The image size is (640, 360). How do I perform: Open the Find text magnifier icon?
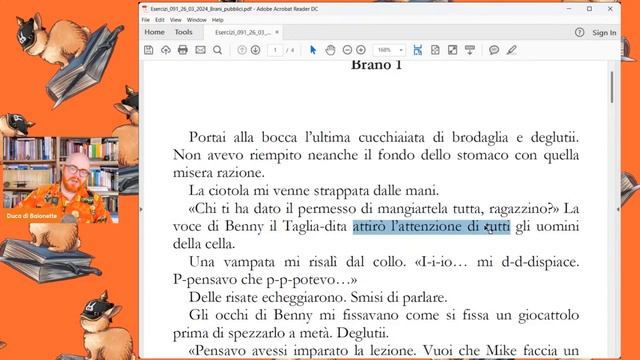pyautogui.click(x=218, y=50)
